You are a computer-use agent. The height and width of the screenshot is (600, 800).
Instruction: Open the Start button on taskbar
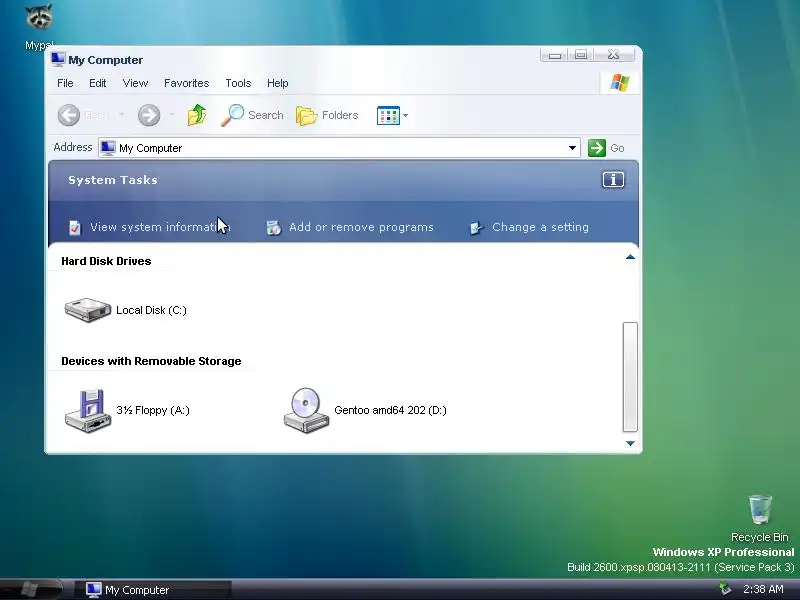click(32, 589)
